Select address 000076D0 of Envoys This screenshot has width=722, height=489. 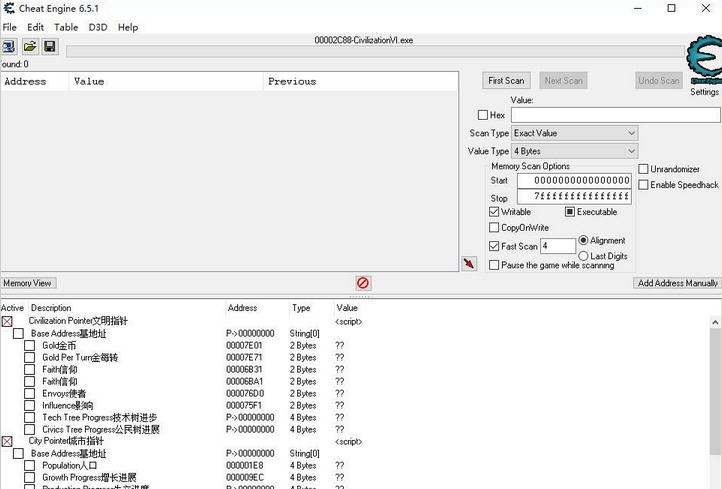[245, 393]
